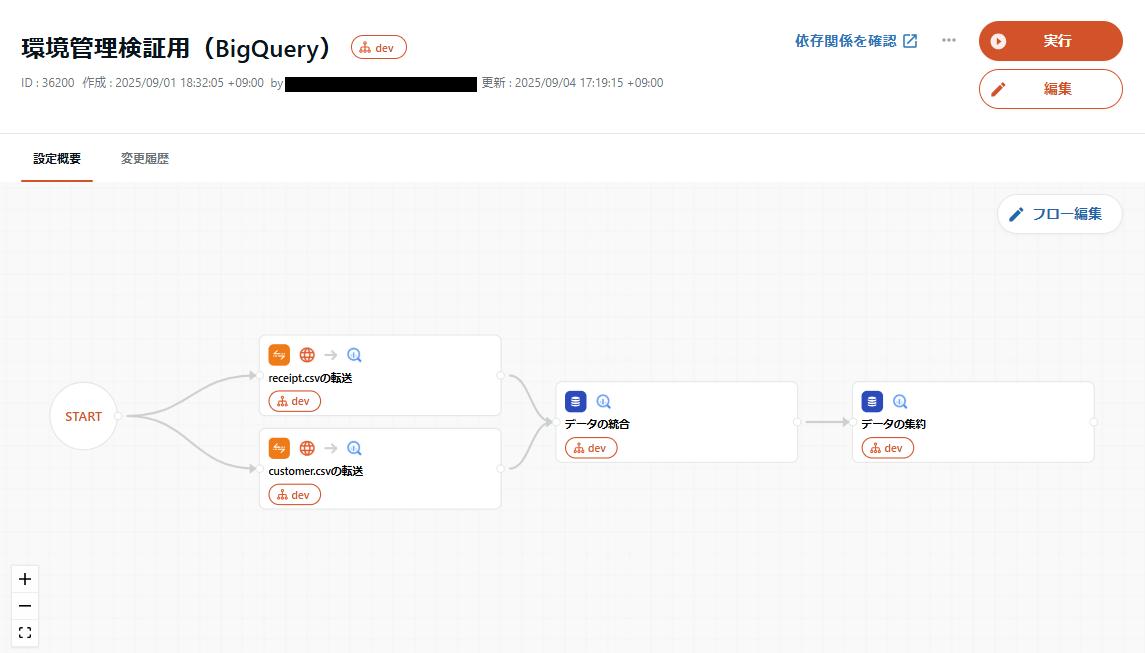Click the 更新 timestamp text
This screenshot has width=1145, height=653.
click(x=572, y=83)
